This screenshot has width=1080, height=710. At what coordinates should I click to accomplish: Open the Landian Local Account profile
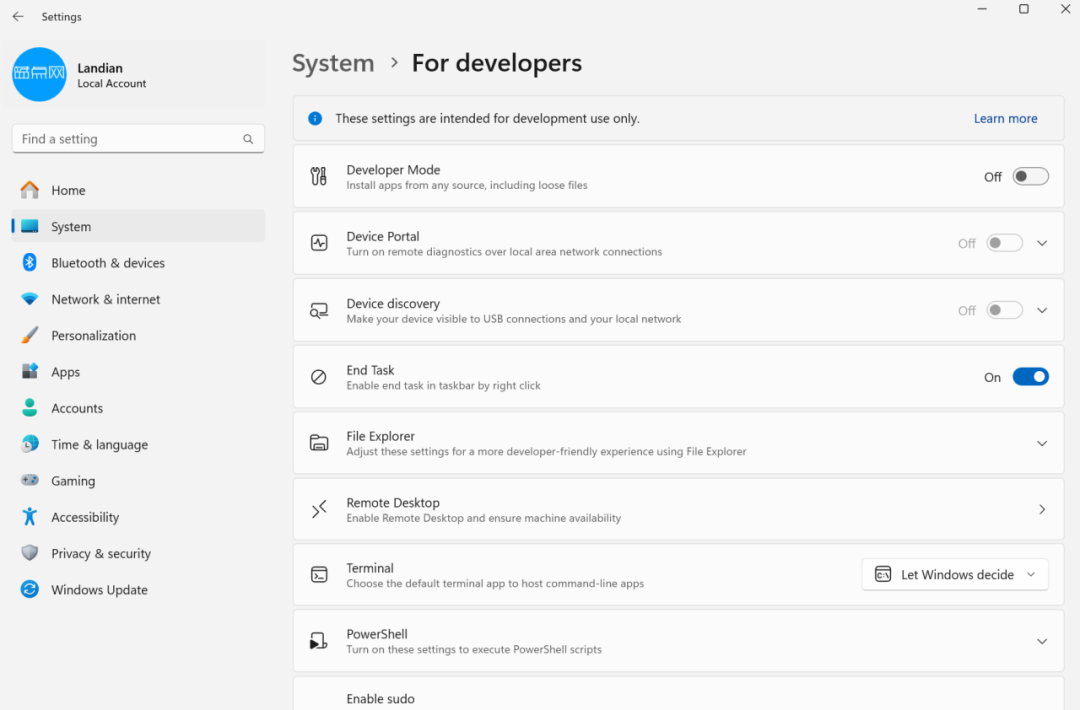tap(133, 74)
